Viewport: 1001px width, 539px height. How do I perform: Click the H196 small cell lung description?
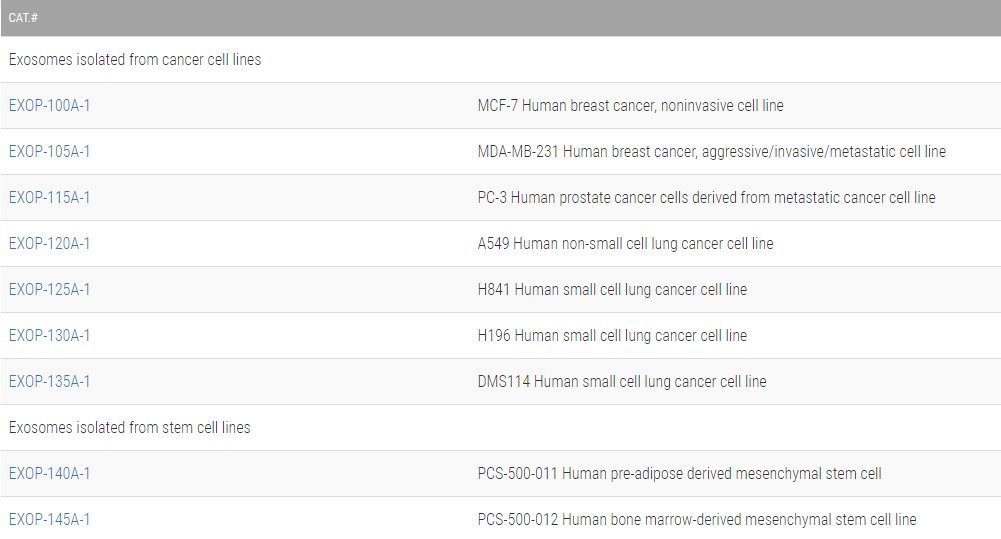pyautogui.click(x=612, y=336)
